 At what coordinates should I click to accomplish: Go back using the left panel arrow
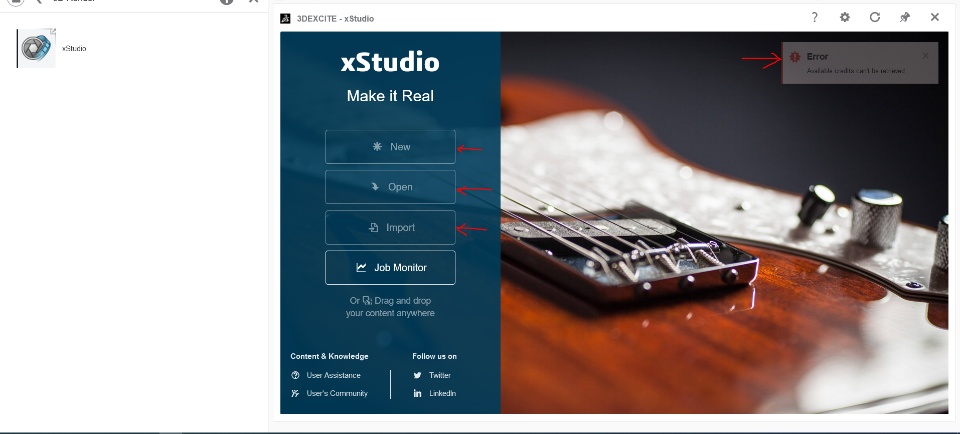39,1
